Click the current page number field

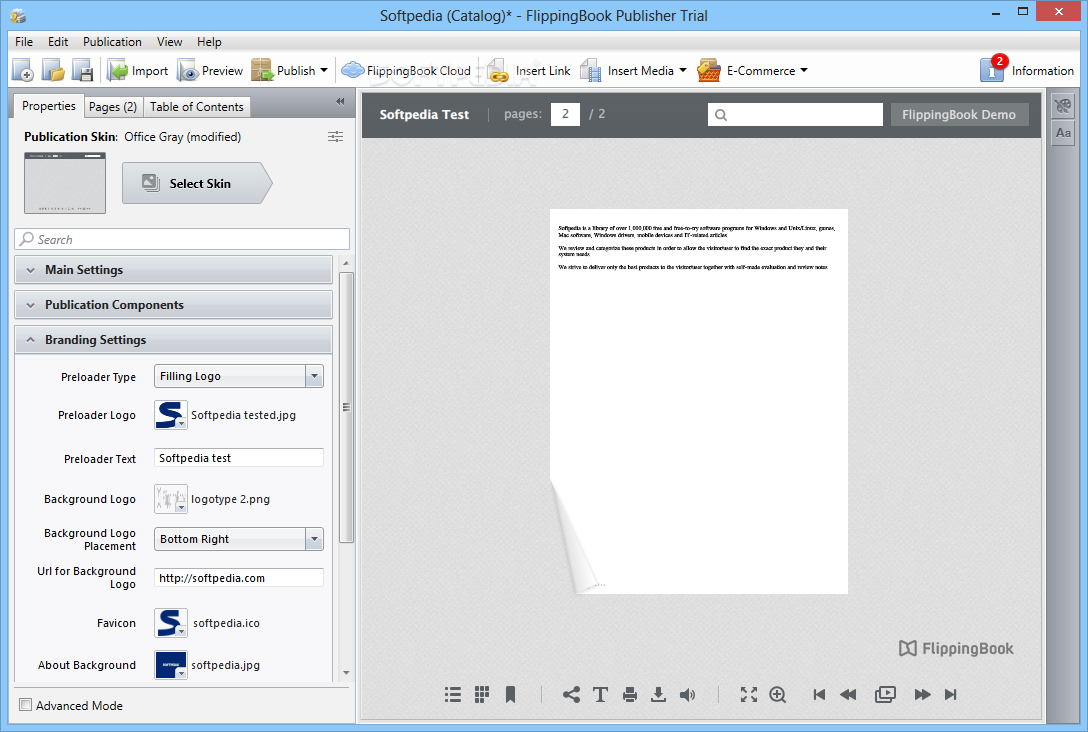[566, 114]
